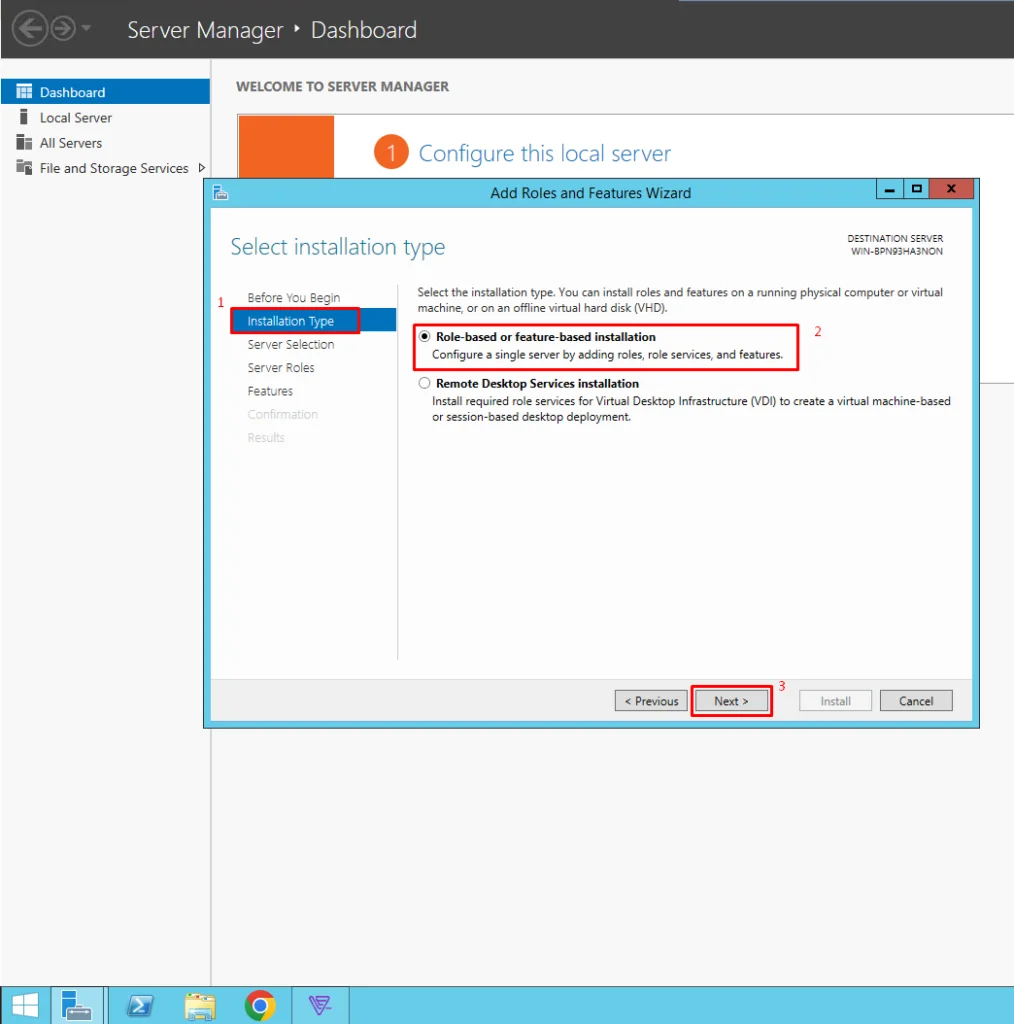Click the back navigation arrow in Server Manager
Screen dimensions: 1014x1024
click(29, 29)
